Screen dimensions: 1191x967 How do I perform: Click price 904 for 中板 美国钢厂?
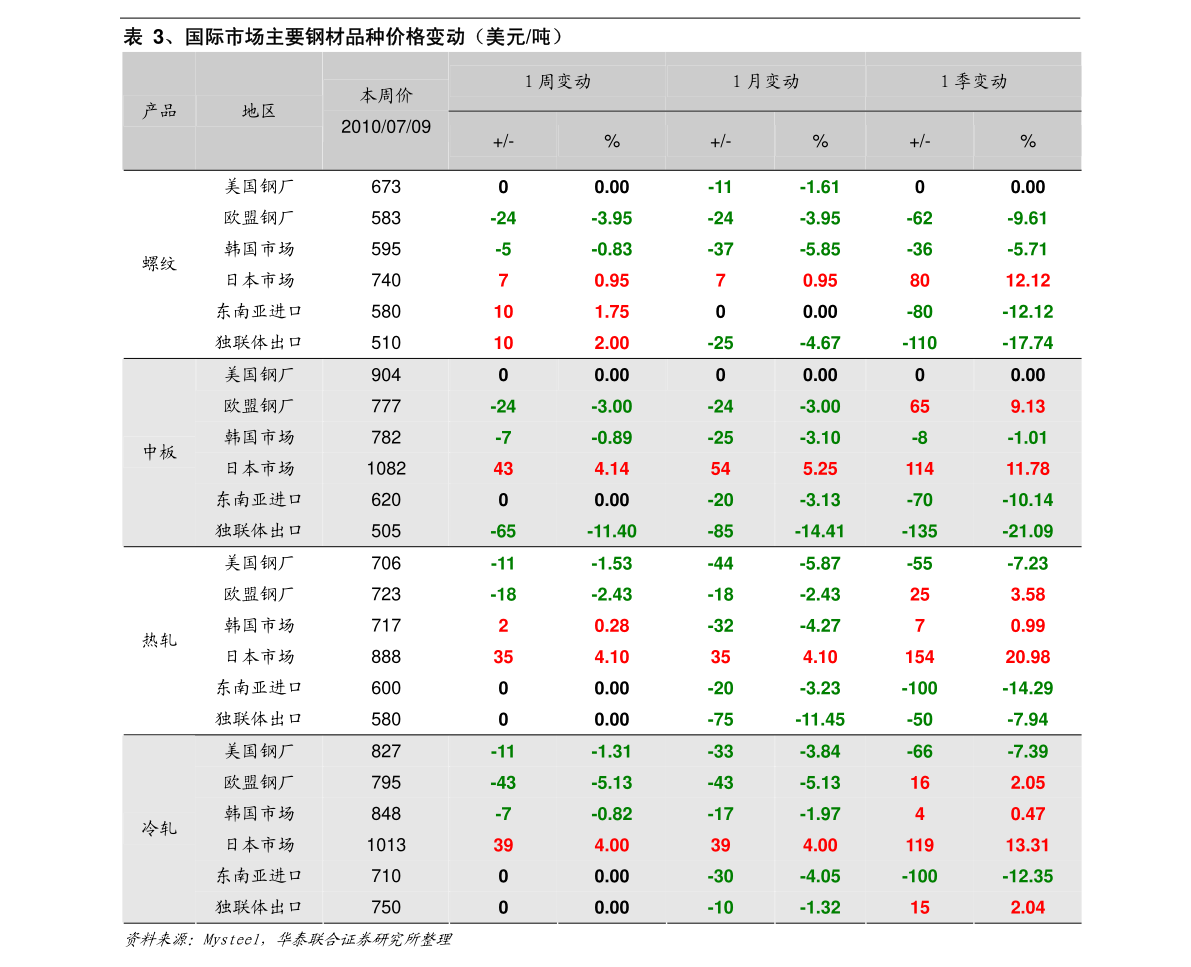click(x=386, y=375)
